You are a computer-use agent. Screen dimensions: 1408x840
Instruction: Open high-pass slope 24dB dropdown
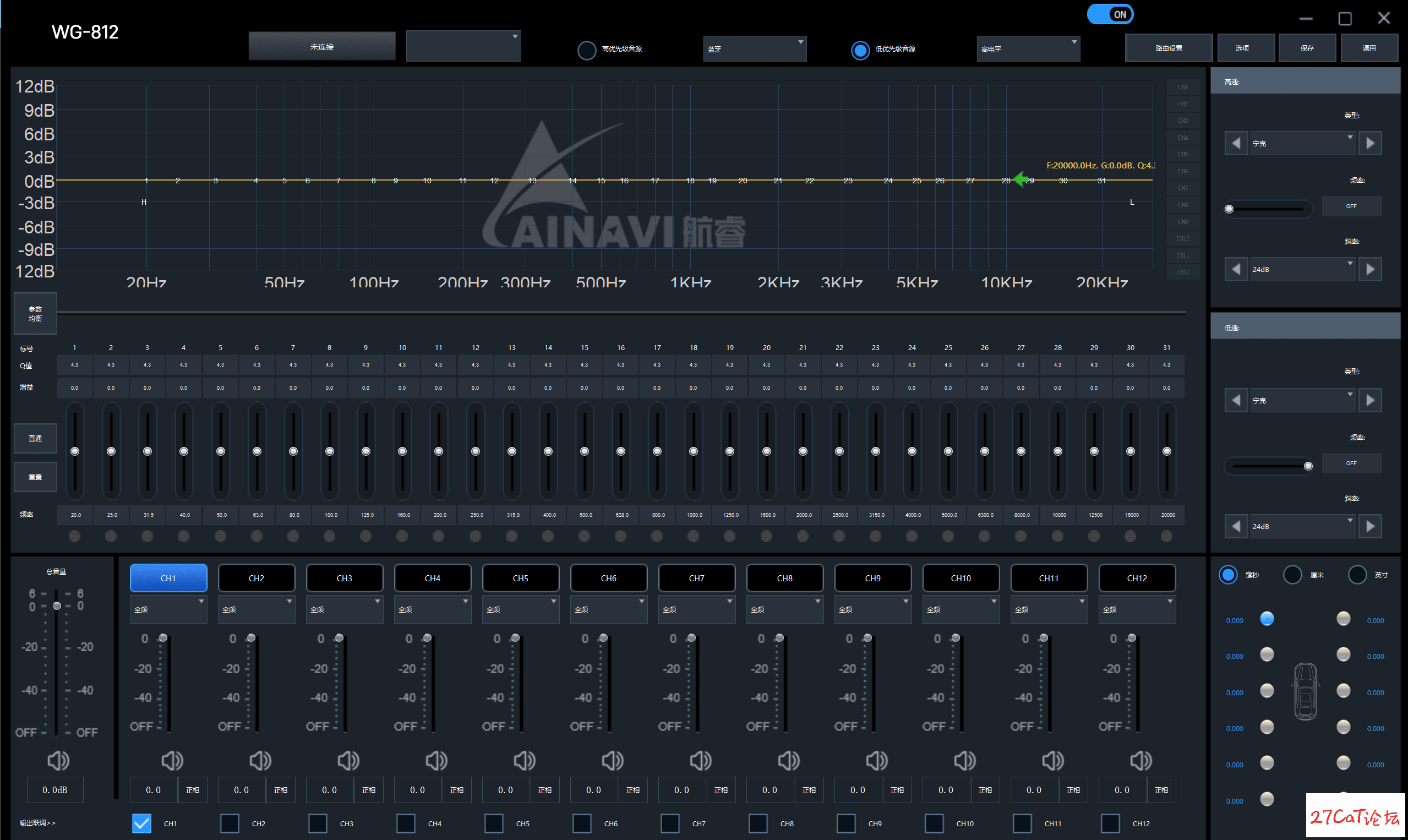click(x=1303, y=269)
